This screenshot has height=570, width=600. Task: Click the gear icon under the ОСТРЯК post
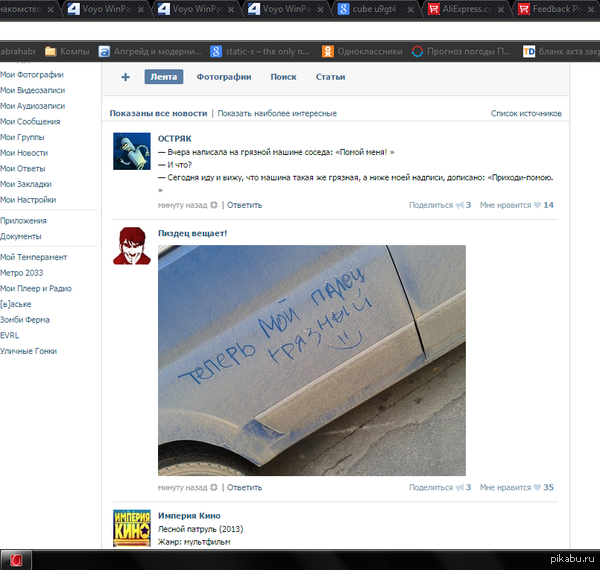click(214, 205)
